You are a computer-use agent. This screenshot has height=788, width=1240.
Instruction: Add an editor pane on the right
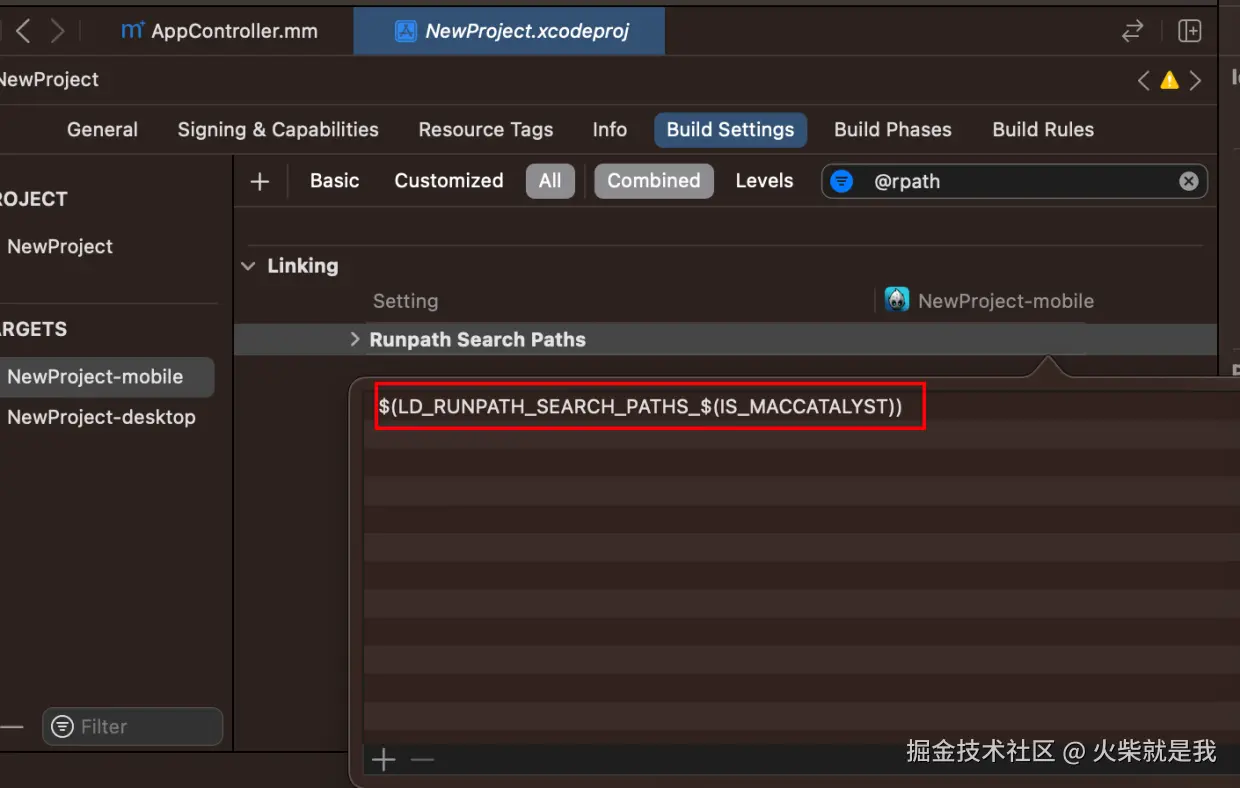[1189, 31]
